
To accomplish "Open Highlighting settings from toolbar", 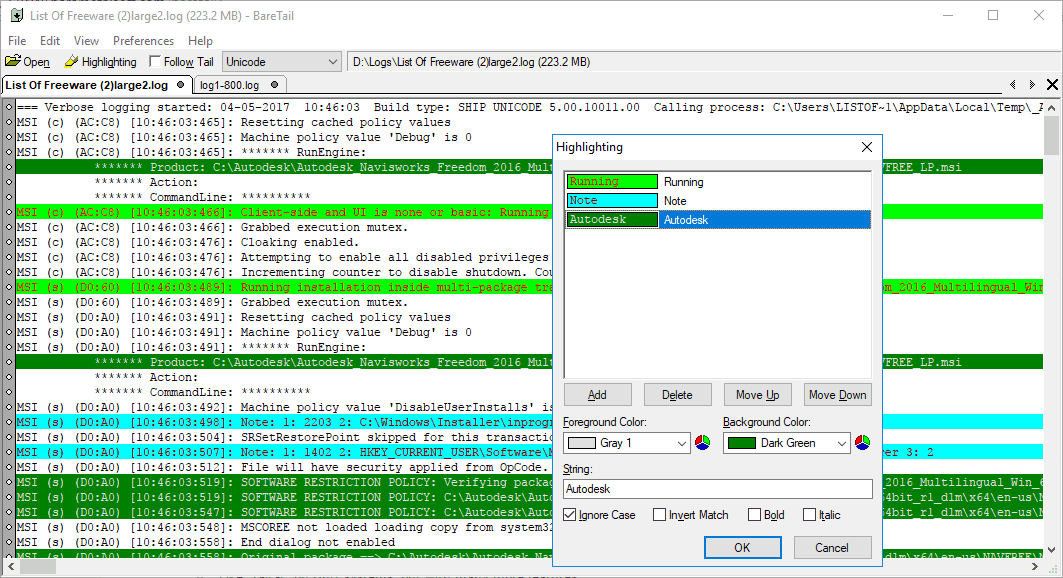I will pyautogui.click(x=100, y=62).
